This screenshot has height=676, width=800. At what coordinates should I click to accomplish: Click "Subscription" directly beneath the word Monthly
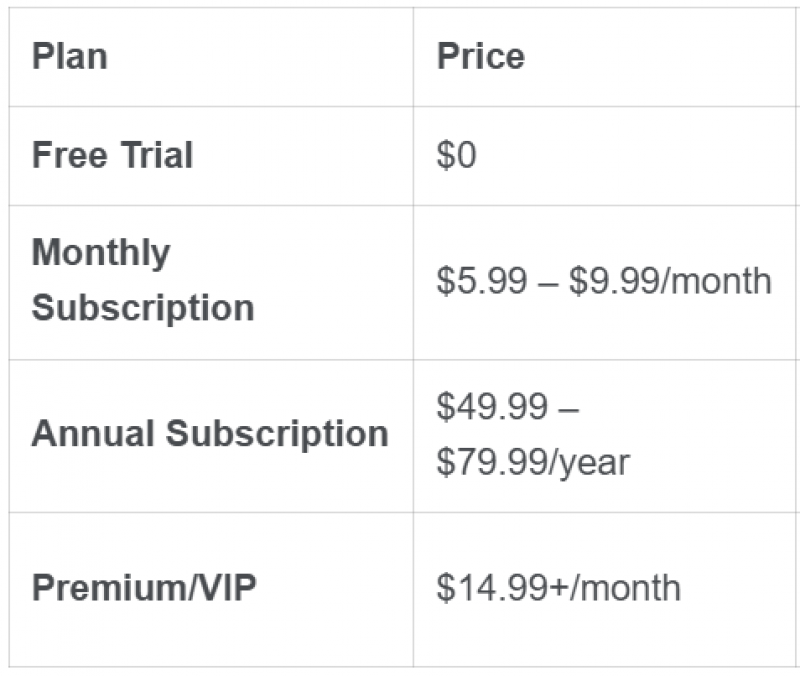click(x=142, y=308)
